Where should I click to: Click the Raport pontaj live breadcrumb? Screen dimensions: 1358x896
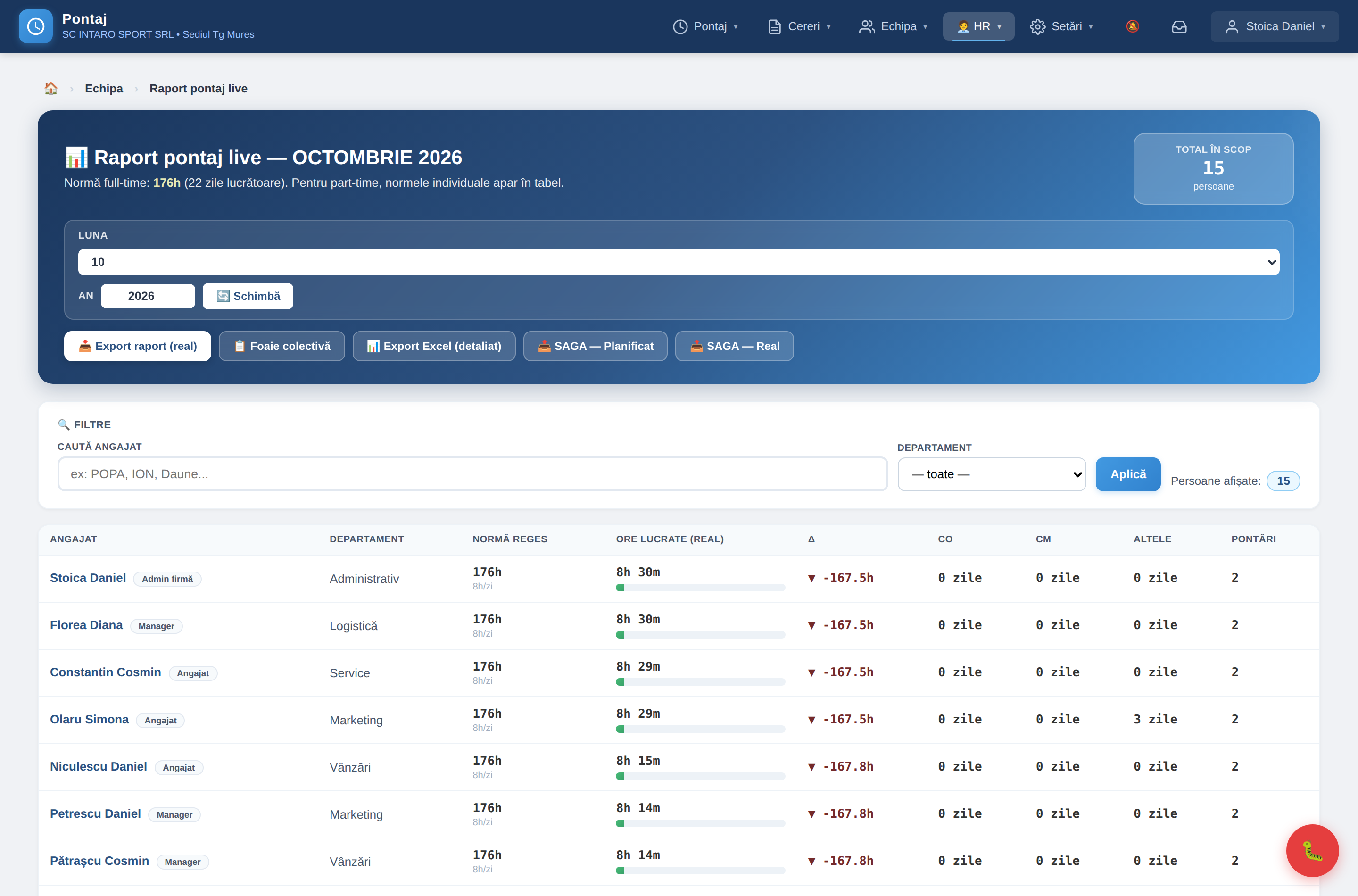click(x=198, y=89)
